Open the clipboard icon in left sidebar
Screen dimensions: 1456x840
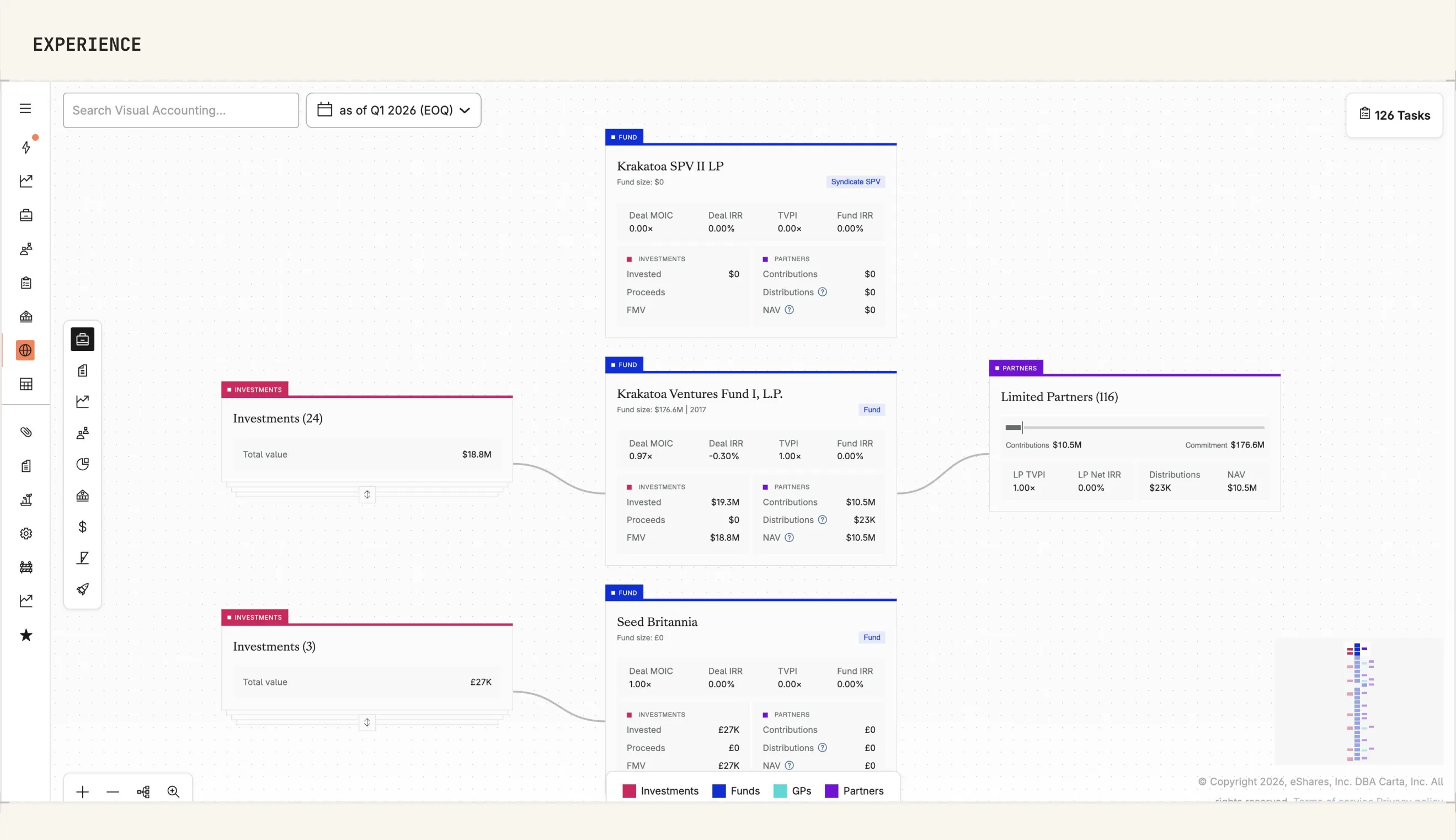point(26,283)
